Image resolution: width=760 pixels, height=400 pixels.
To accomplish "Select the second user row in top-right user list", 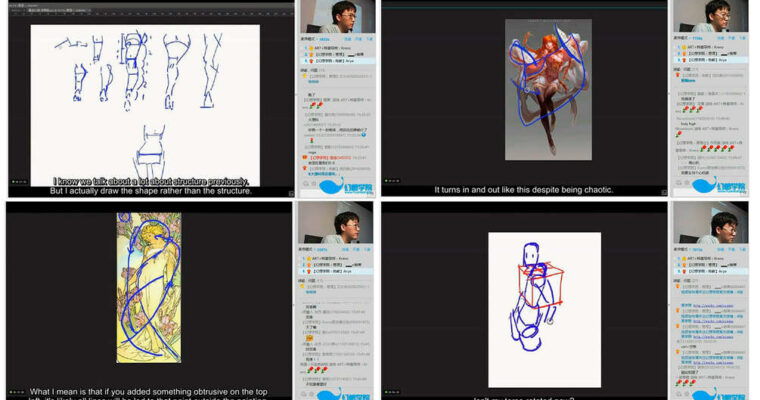I will tap(710, 53).
